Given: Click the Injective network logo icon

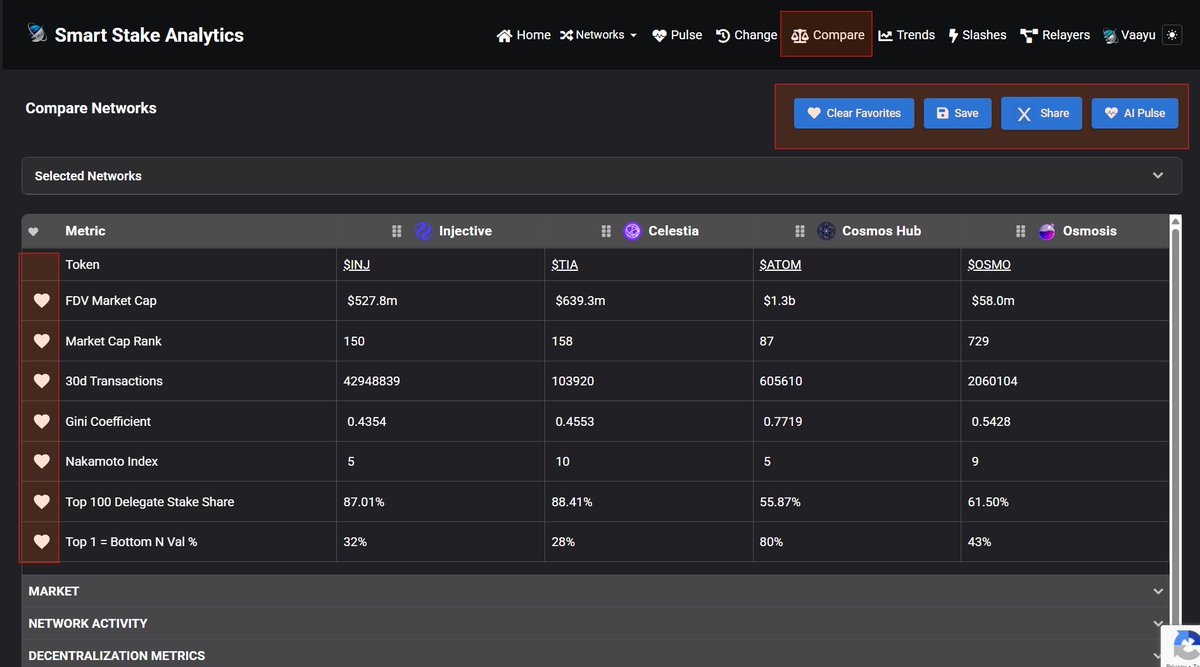Looking at the screenshot, I should point(422,231).
